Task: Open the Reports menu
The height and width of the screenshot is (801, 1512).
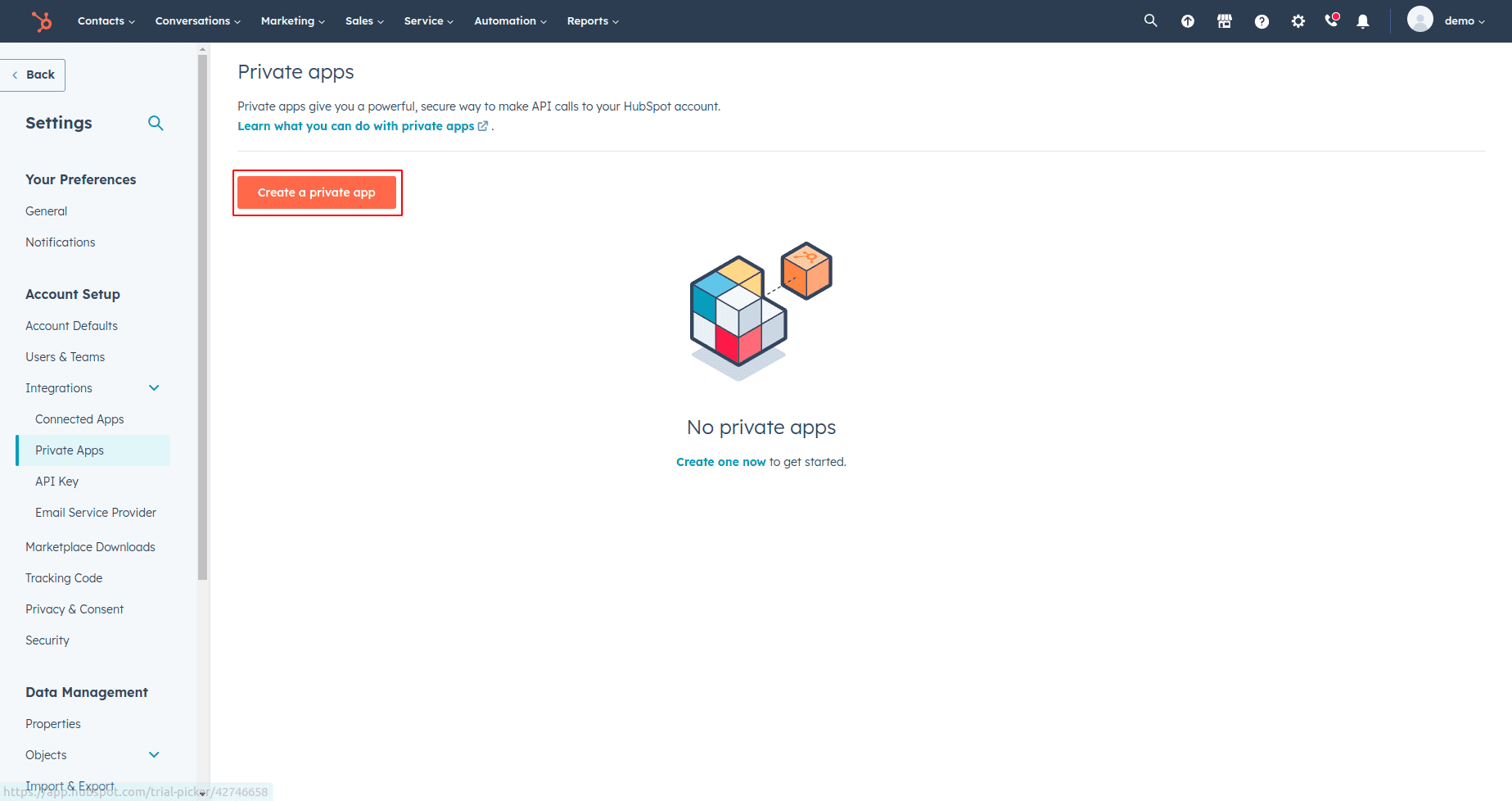Action: click(x=594, y=21)
